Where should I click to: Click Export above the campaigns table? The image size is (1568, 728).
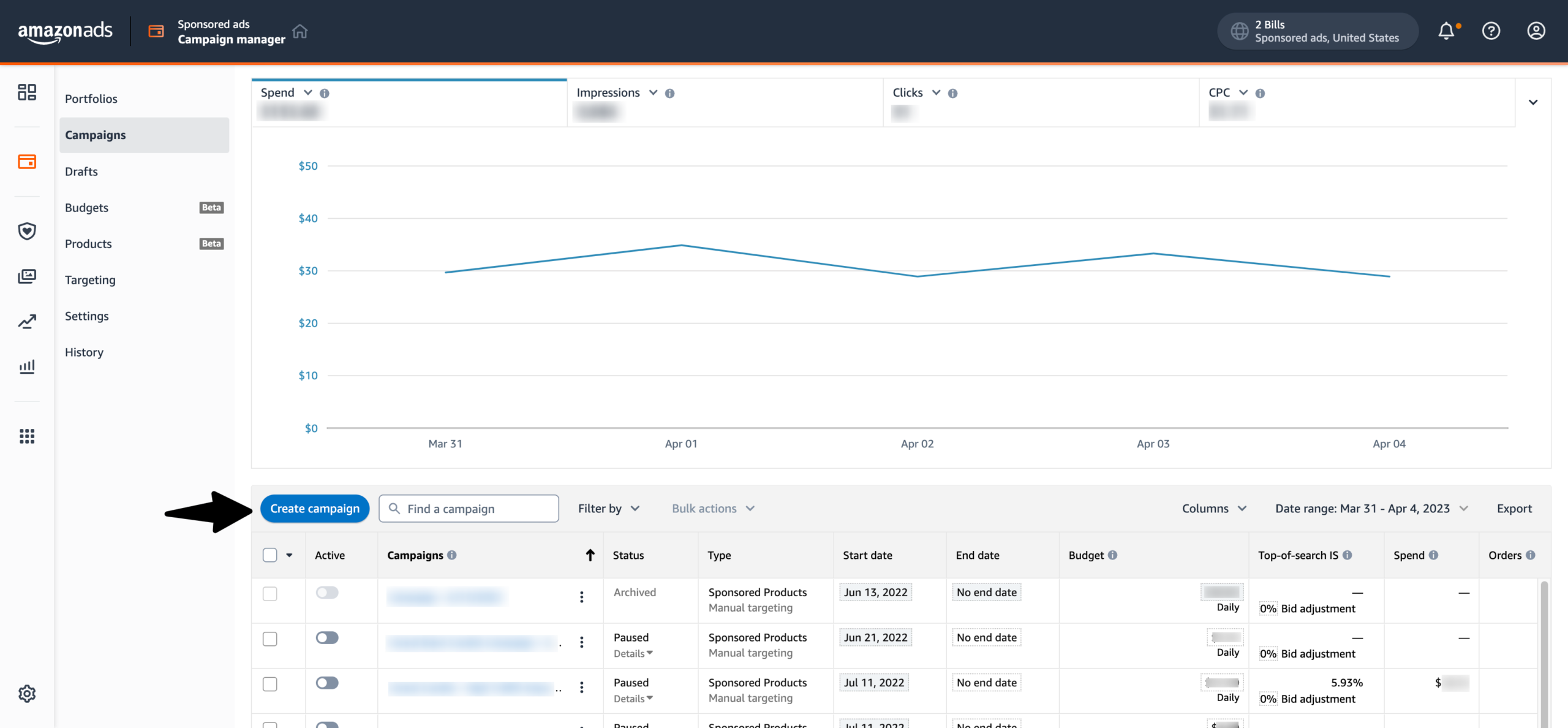1513,509
